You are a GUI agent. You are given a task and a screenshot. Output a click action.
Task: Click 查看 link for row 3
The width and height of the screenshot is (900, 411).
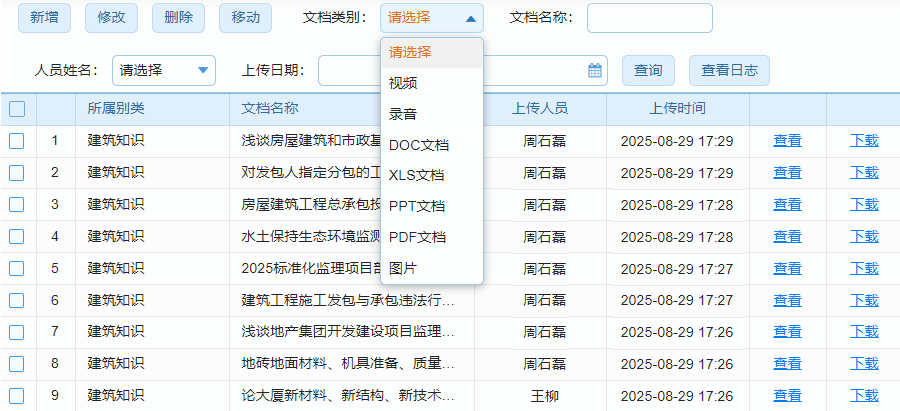pos(787,204)
